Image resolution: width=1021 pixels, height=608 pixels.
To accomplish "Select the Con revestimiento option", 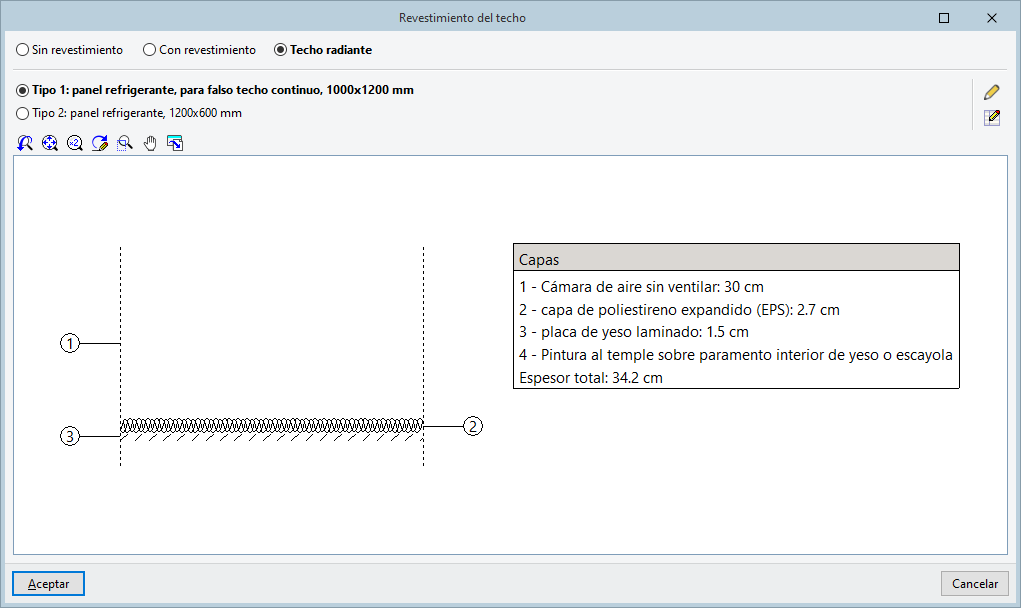I will click(200, 50).
